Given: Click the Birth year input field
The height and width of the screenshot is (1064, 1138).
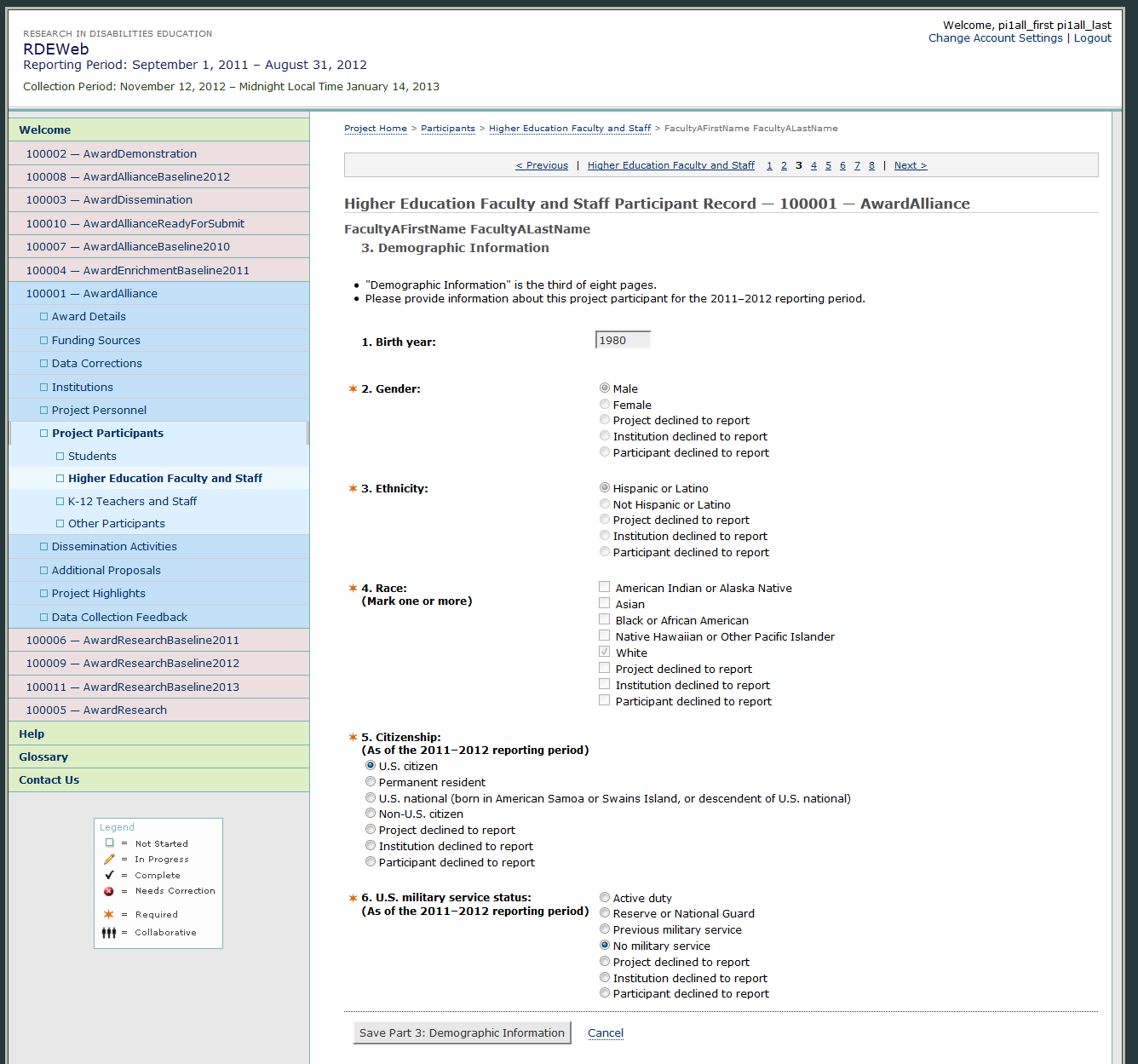Looking at the screenshot, I should (623, 341).
